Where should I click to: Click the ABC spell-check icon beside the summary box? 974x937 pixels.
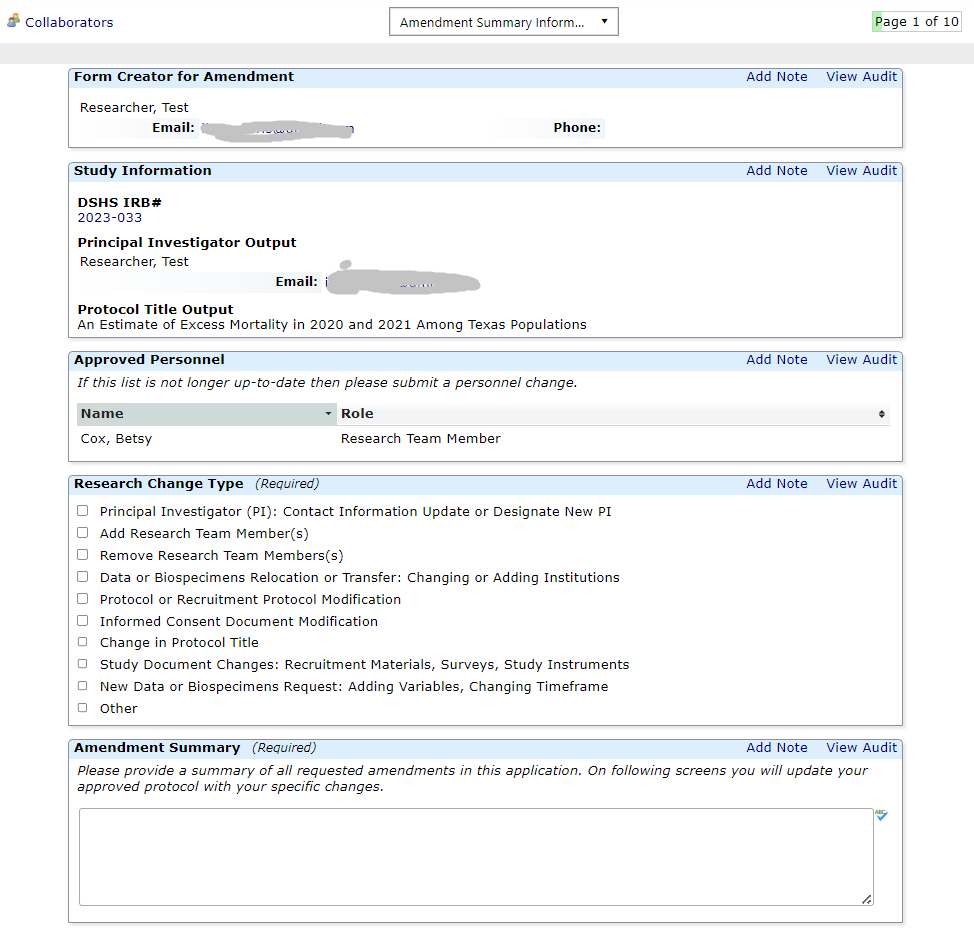[x=881, y=816]
